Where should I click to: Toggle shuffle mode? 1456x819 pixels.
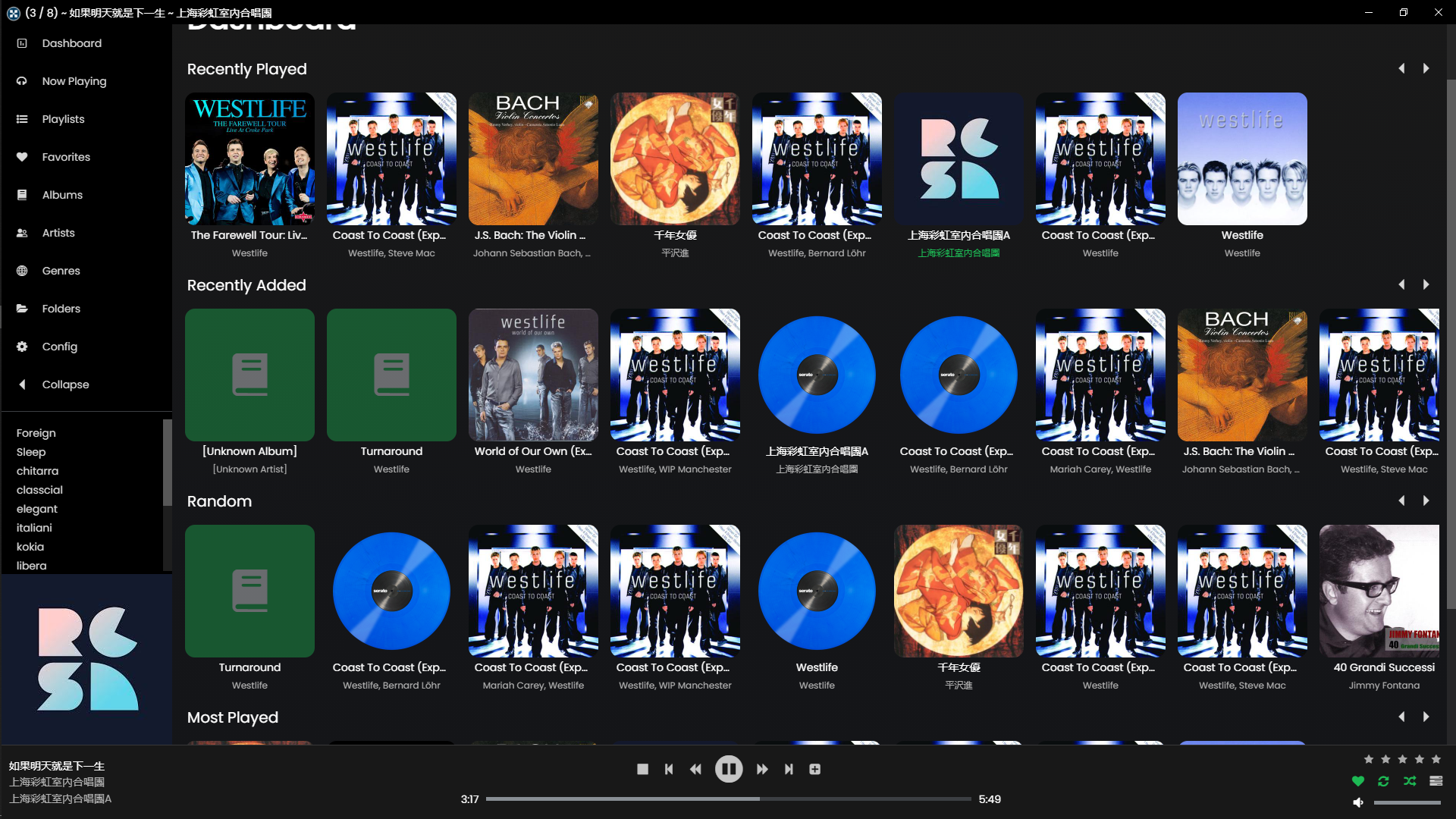click(x=1410, y=781)
